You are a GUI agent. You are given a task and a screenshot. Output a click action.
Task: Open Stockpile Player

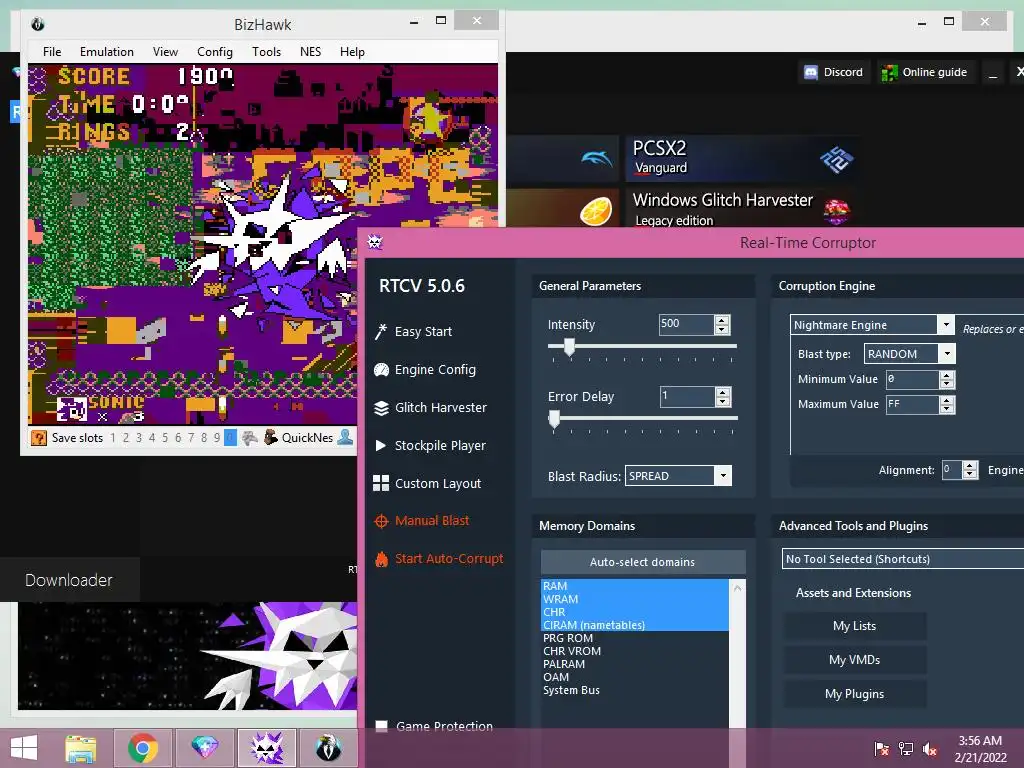point(430,445)
